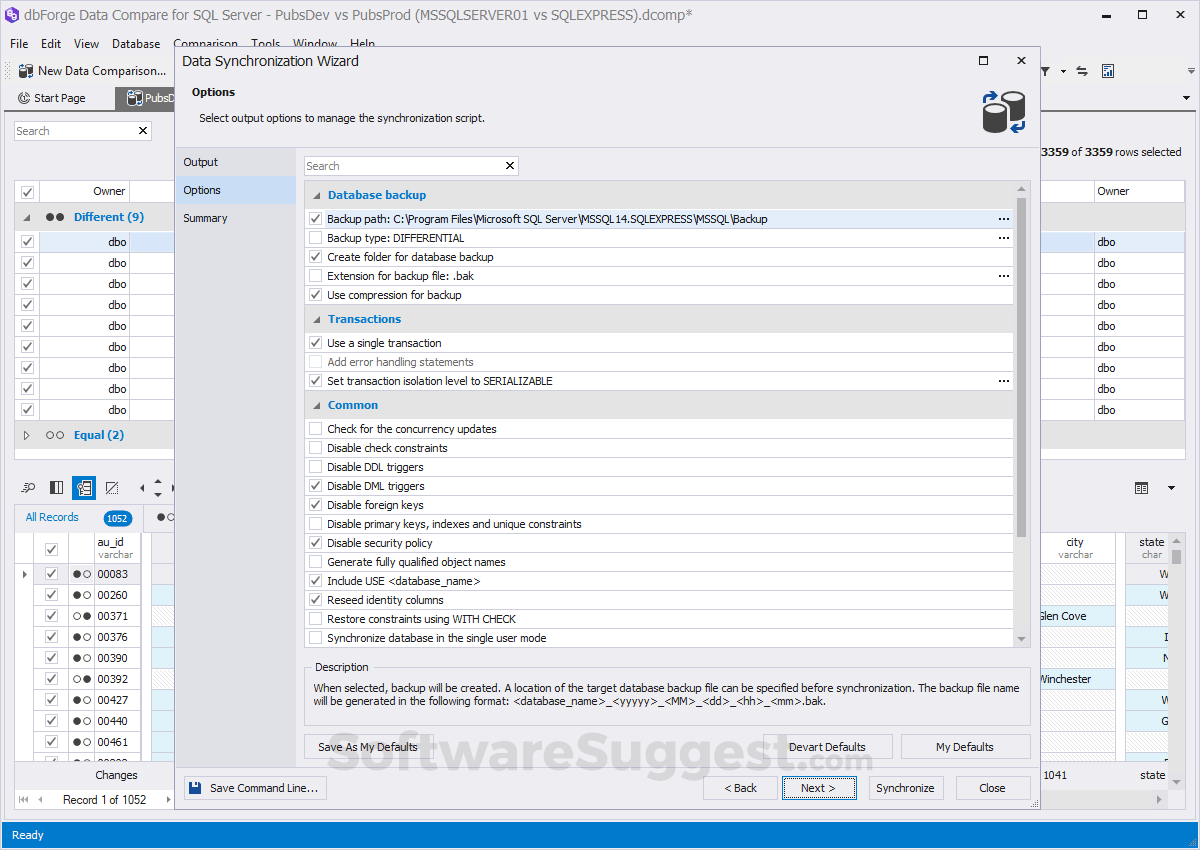Image resolution: width=1200 pixels, height=850 pixels.
Task: Select the split grid view icon
Action: (56, 487)
